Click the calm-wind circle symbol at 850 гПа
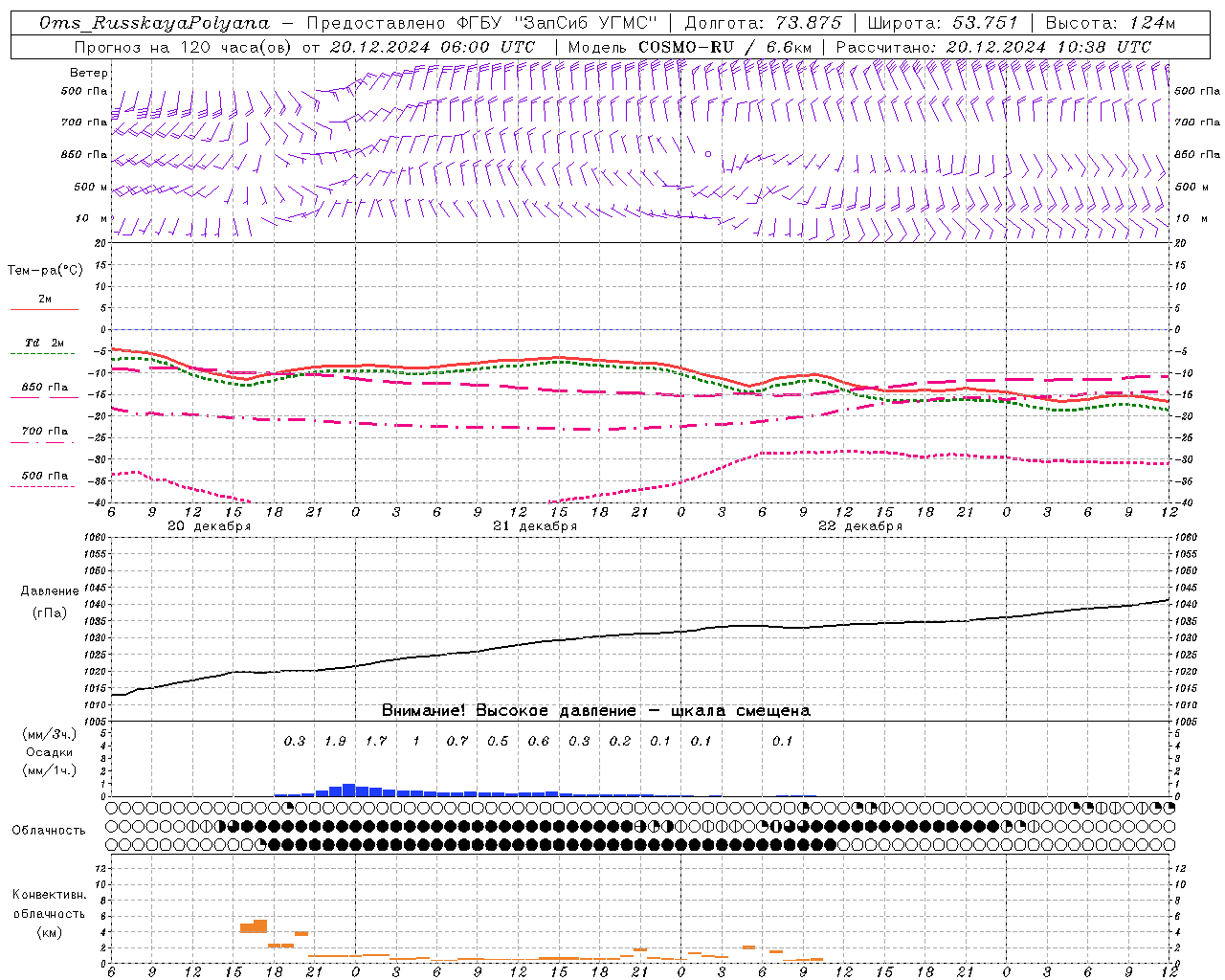Viewport: 1225px width, 980px height. pyautogui.click(x=708, y=153)
